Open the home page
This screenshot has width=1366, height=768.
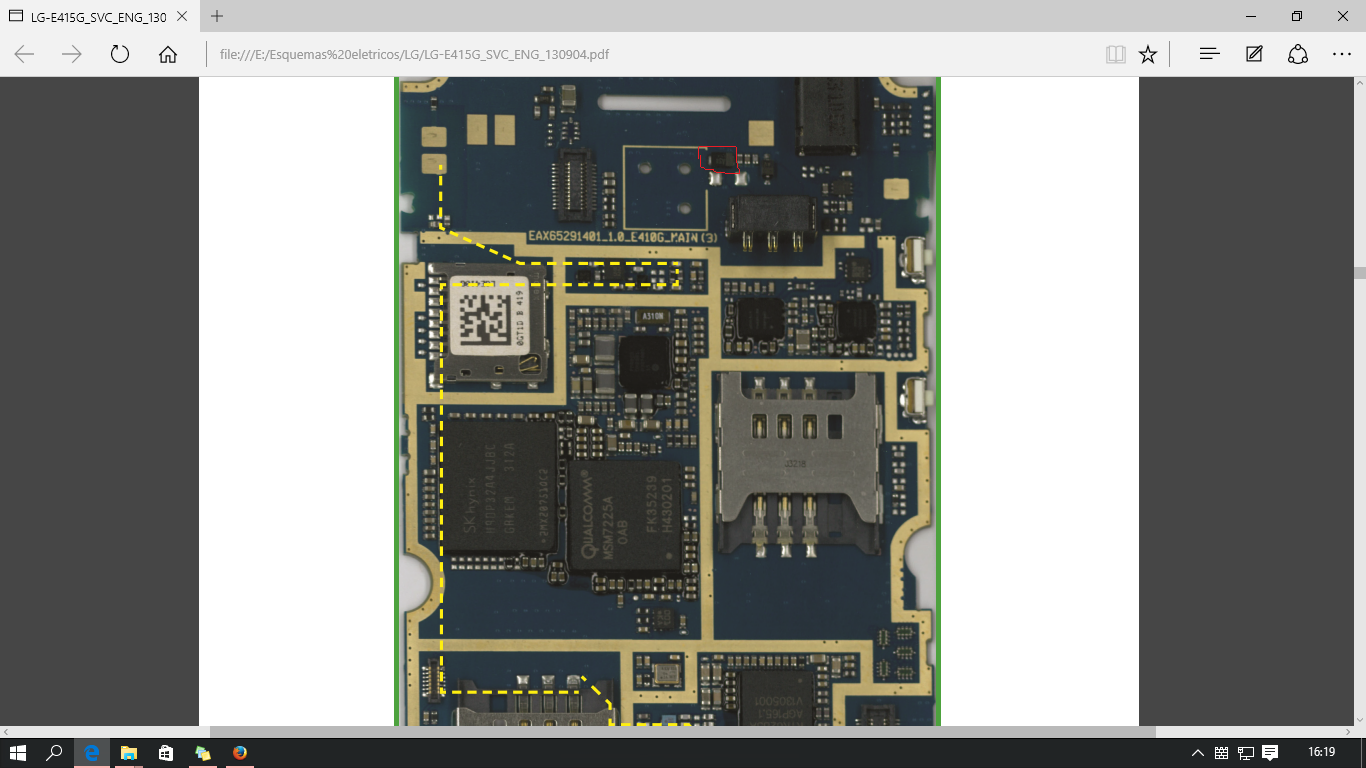click(168, 54)
